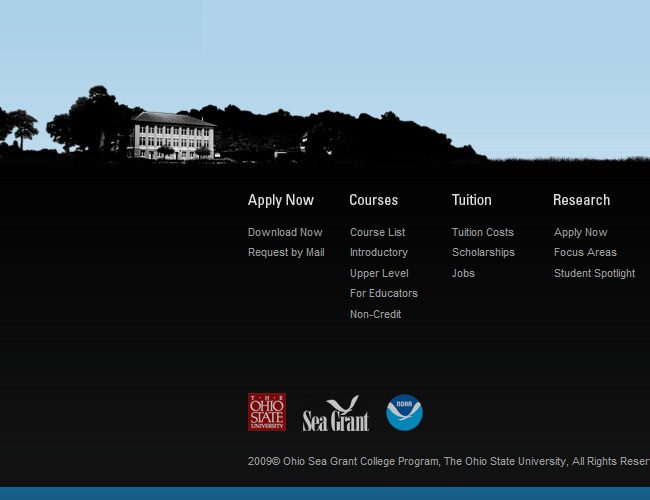
Task: View the Student Spotlight link
Action: pyautogui.click(x=594, y=273)
